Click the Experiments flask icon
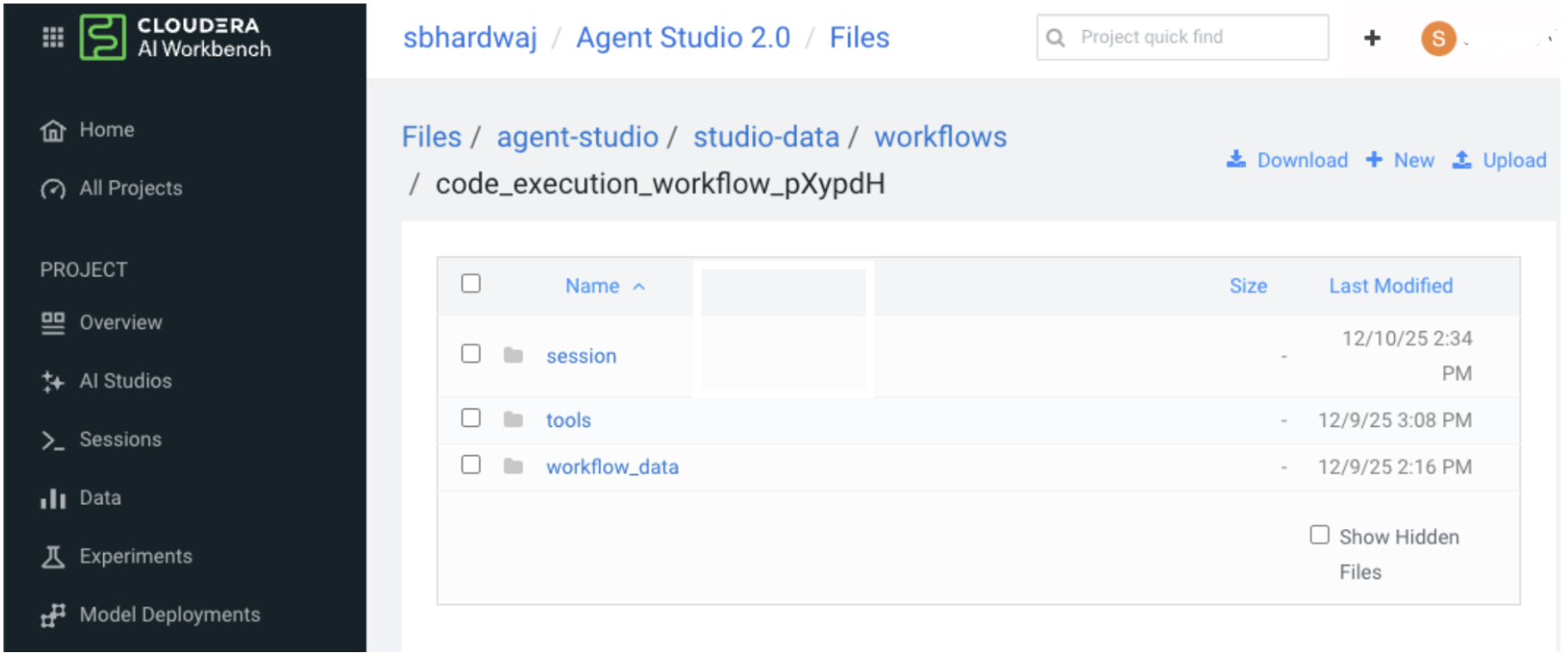 pyautogui.click(x=52, y=557)
